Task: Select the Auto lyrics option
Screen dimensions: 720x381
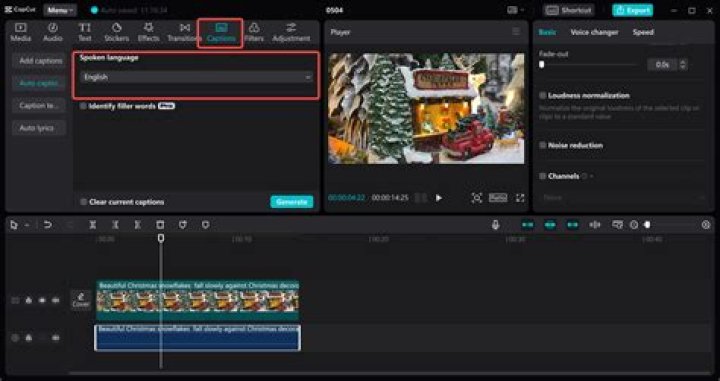Action: [x=39, y=128]
